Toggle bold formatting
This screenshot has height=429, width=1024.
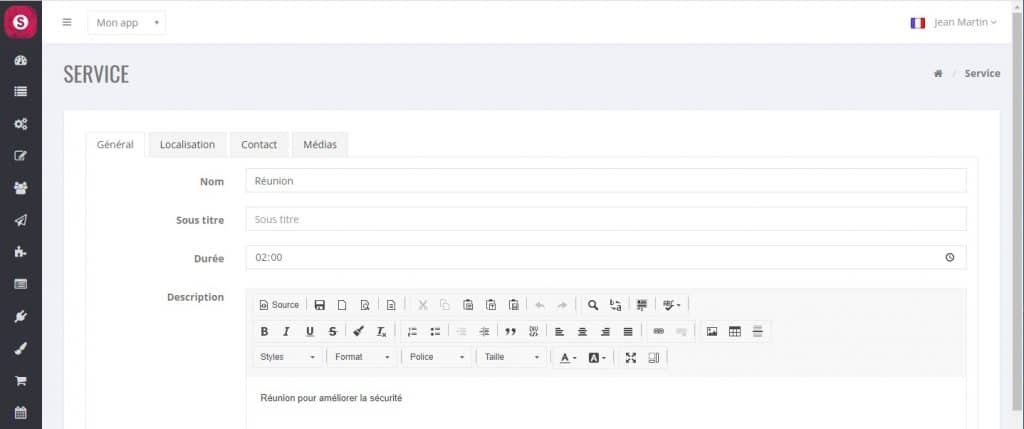click(264, 332)
